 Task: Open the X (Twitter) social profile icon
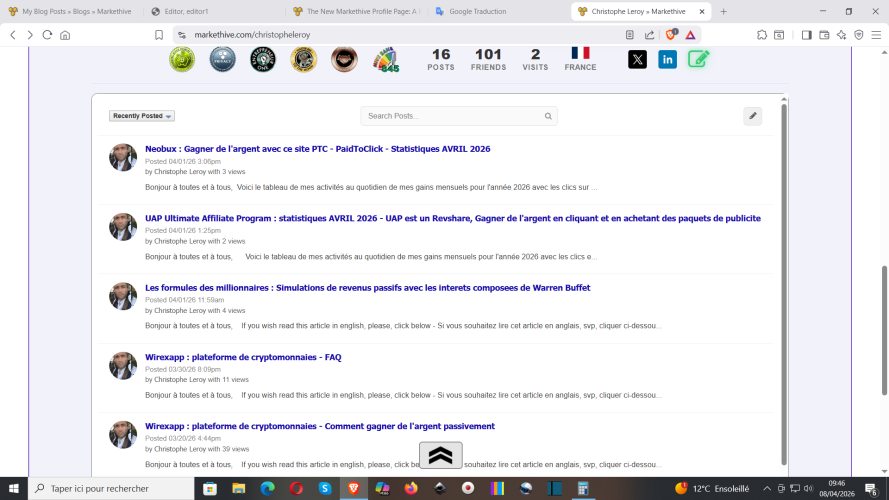(x=637, y=59)
